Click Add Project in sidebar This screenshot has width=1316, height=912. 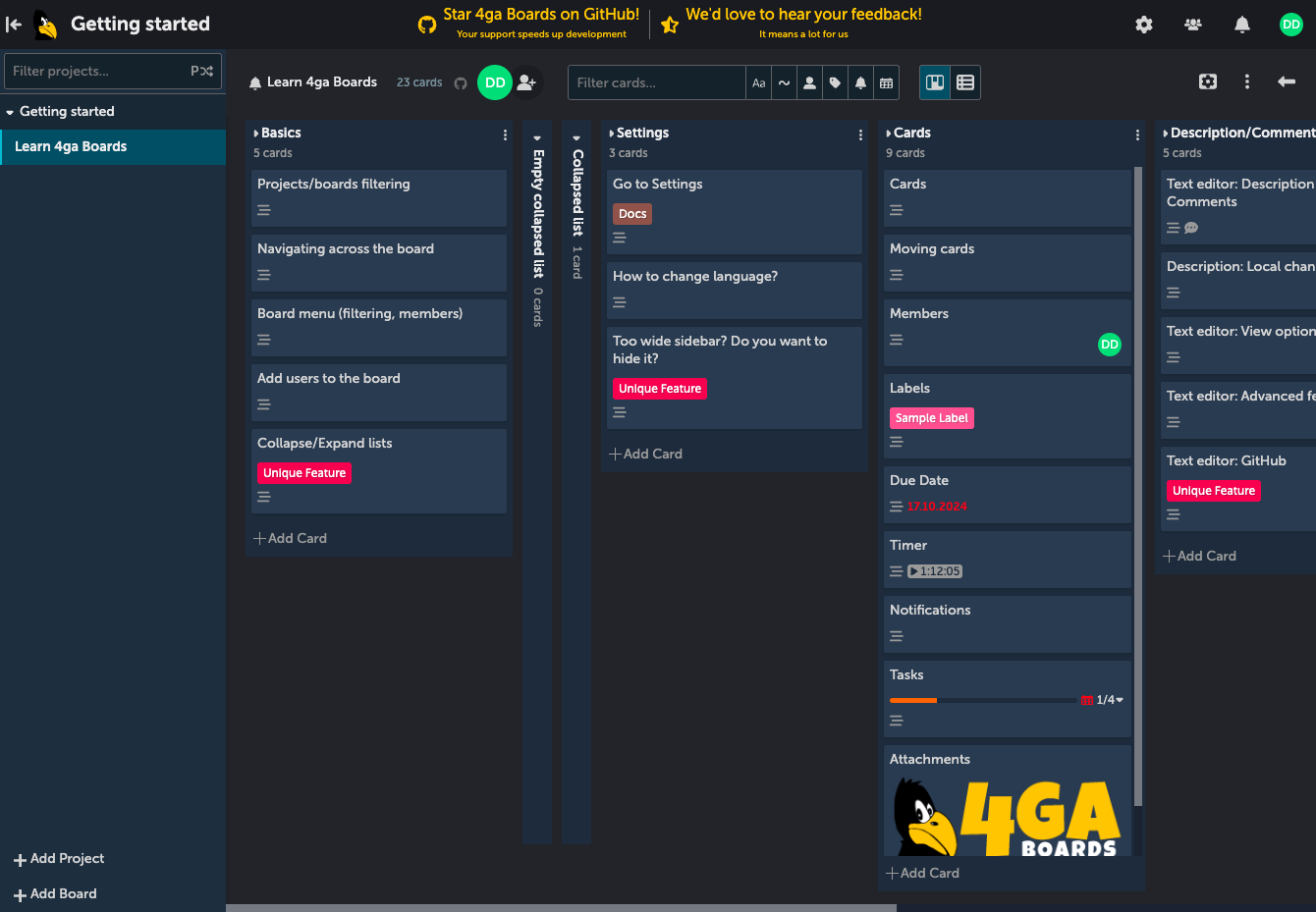tap(59, 859)
